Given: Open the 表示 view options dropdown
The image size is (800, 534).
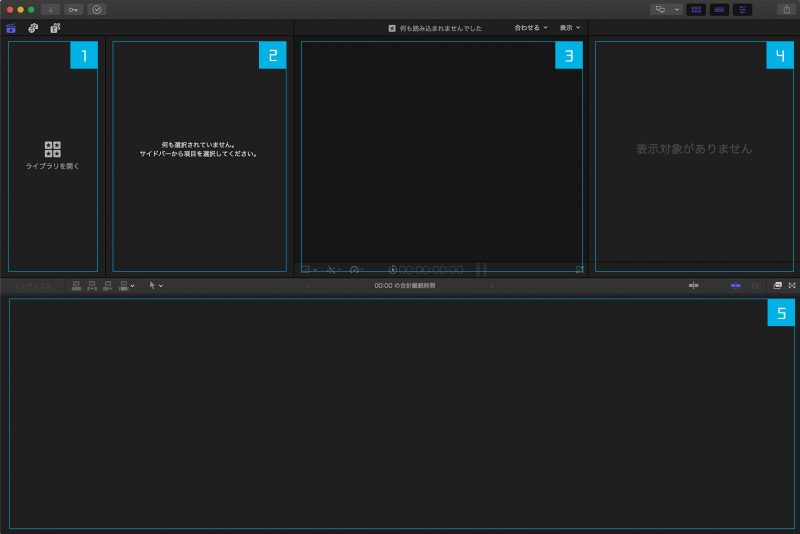Looking at the screenshot, I should point(570,28).
